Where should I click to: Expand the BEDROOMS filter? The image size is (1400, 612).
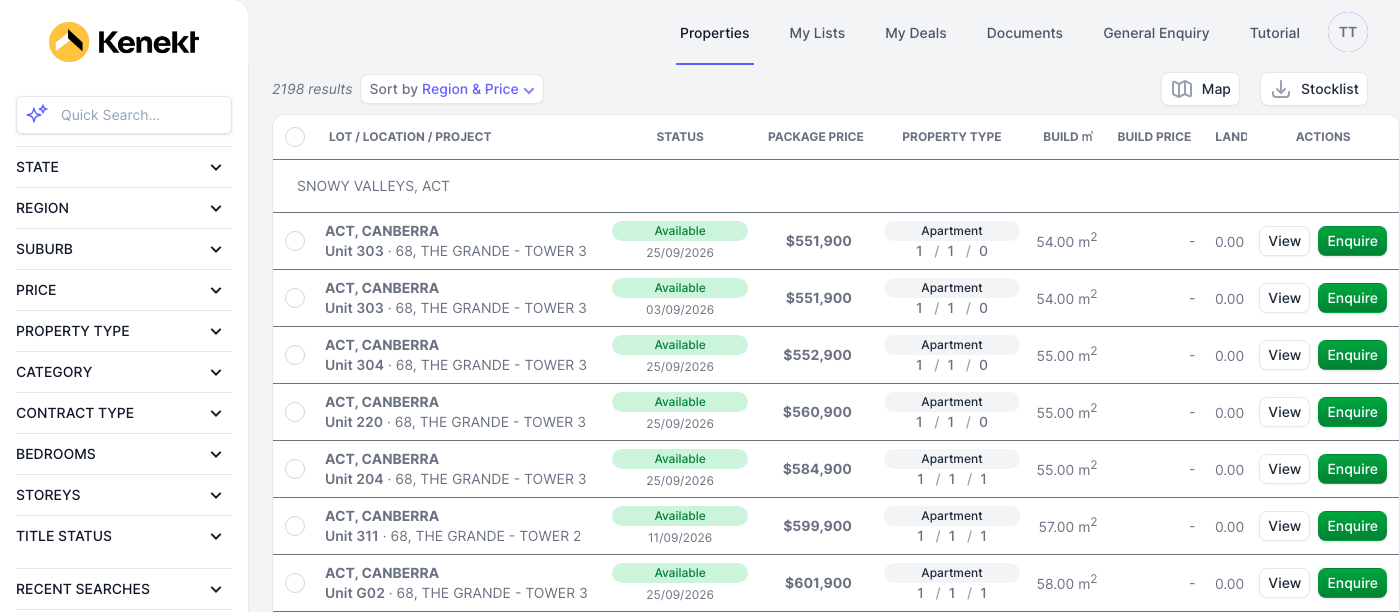124,454
